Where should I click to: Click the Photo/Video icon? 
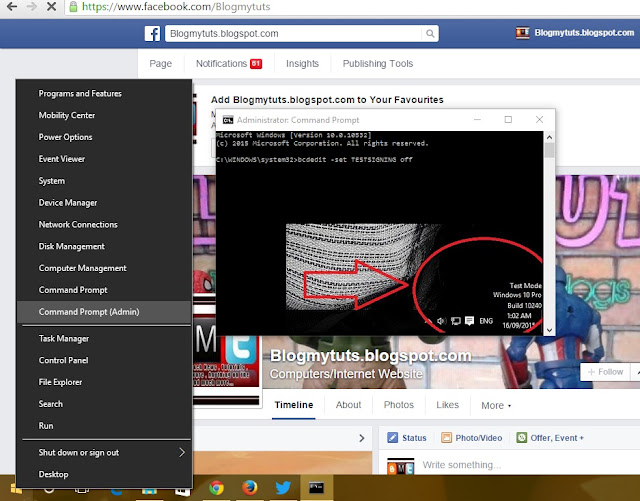[446, 438]
